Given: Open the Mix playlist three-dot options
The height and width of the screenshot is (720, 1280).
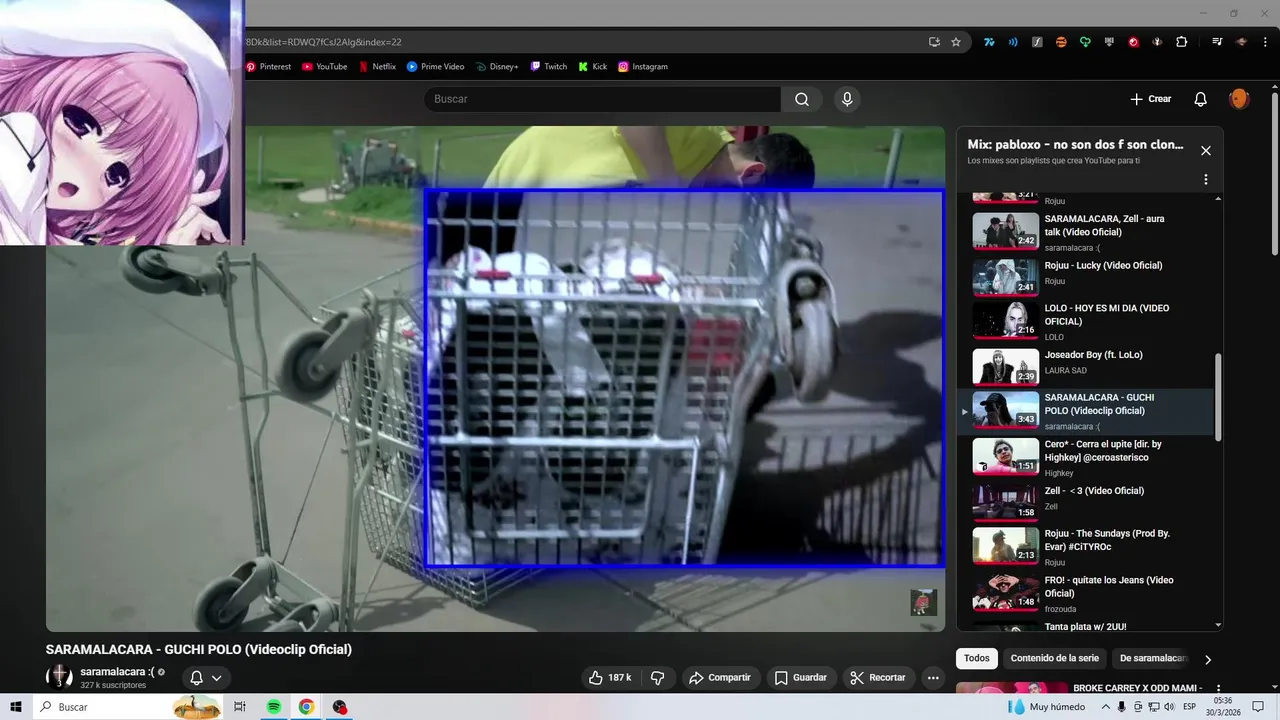Looking at the screenshot, I should click(1206, 180).
